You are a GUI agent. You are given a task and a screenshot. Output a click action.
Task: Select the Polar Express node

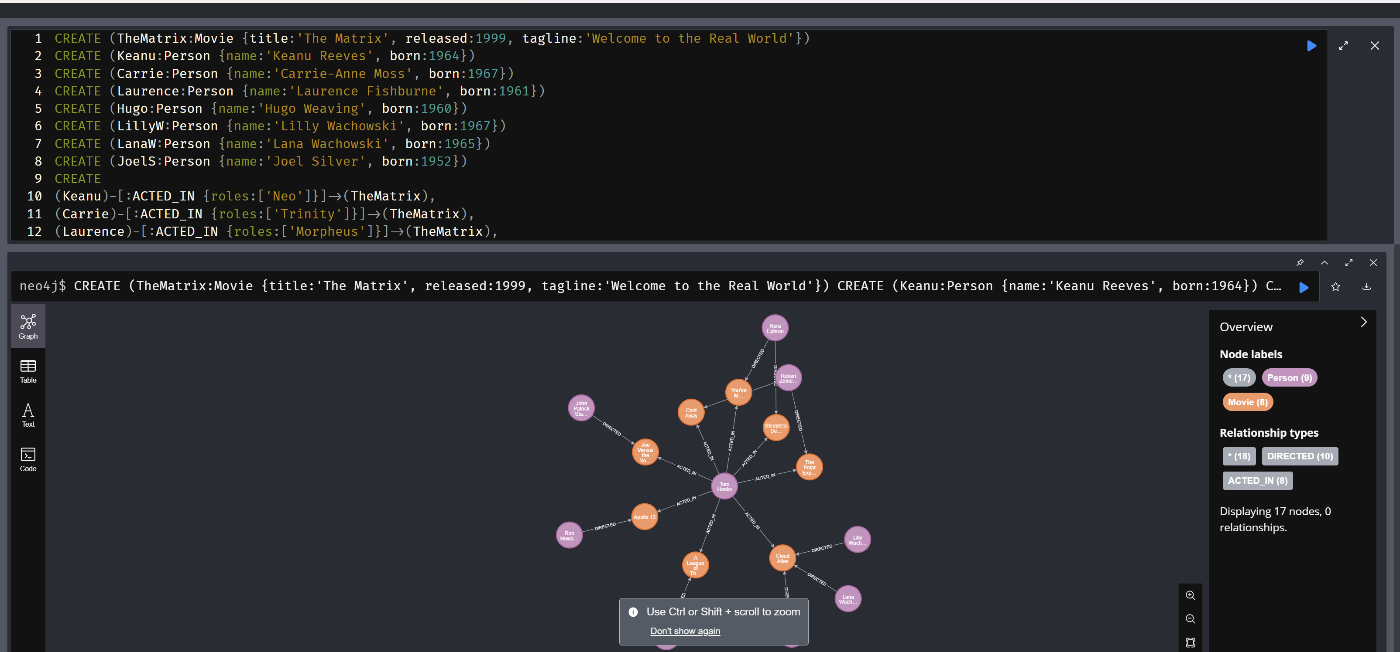click(809, 467)
